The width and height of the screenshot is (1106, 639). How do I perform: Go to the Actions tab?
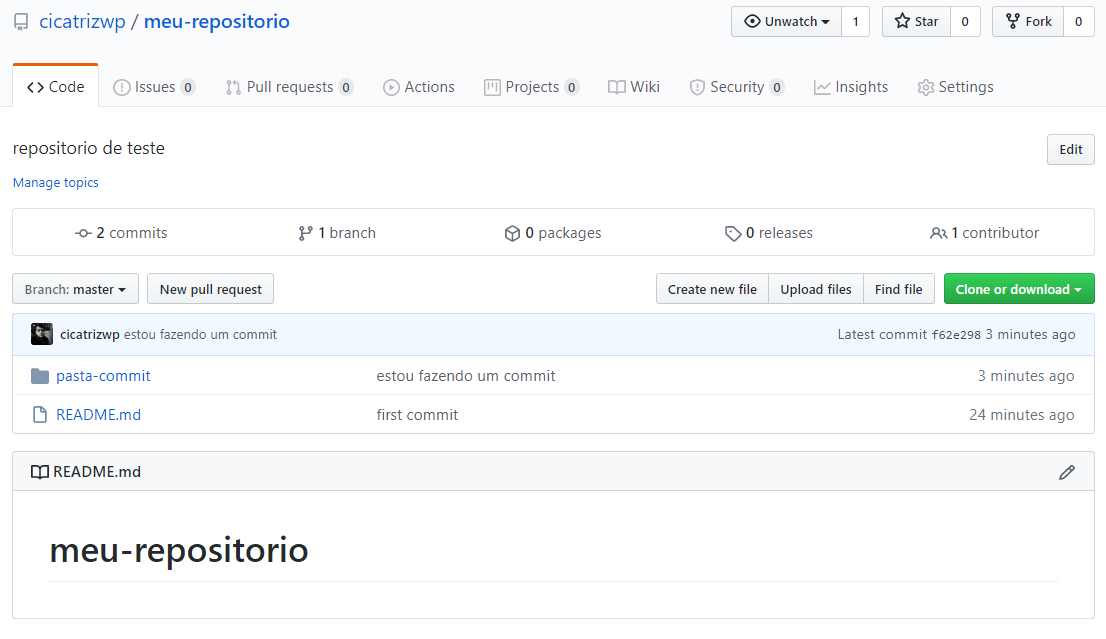click(419, 87)
